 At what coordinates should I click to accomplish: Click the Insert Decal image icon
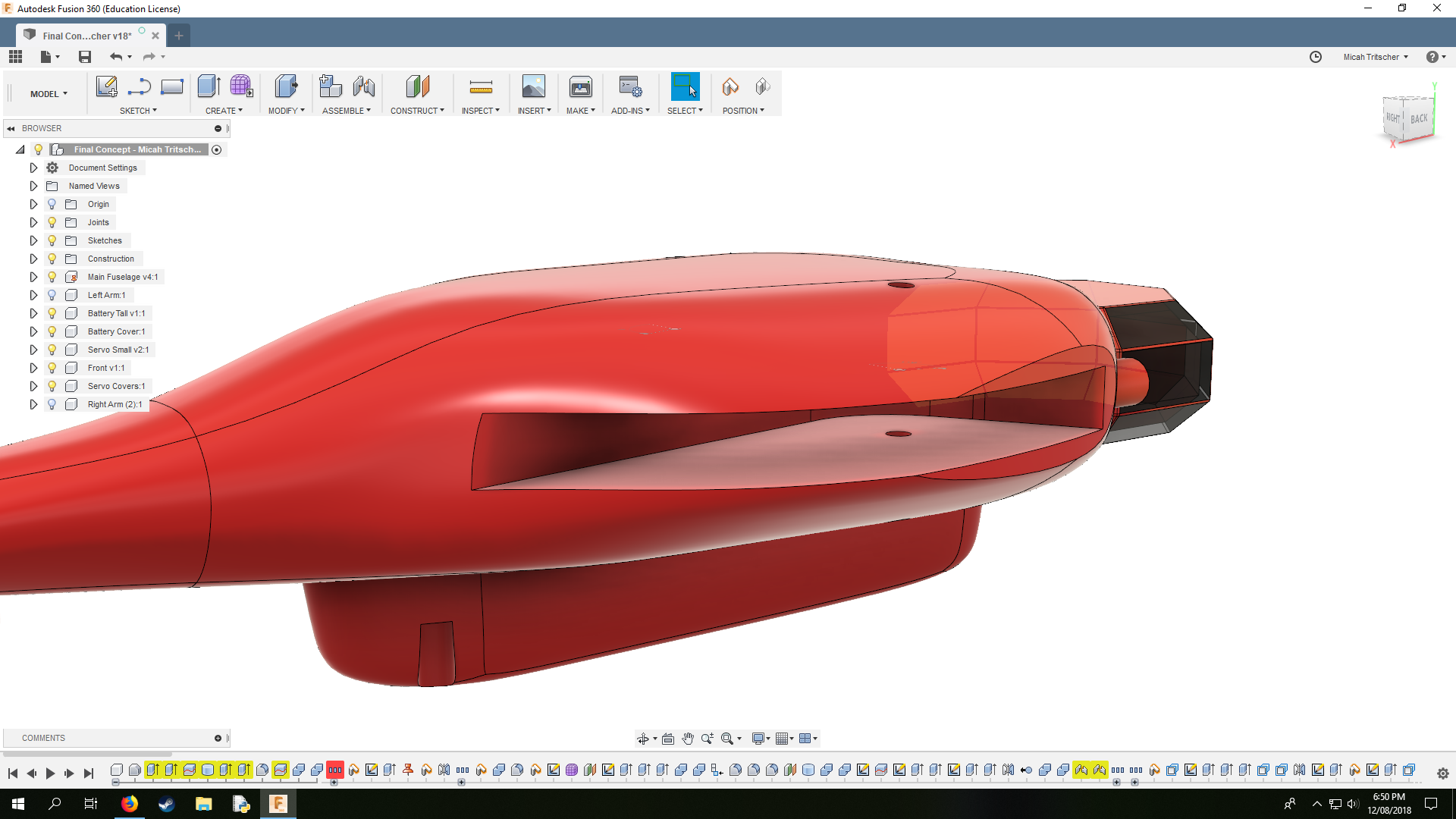(533, 87)
